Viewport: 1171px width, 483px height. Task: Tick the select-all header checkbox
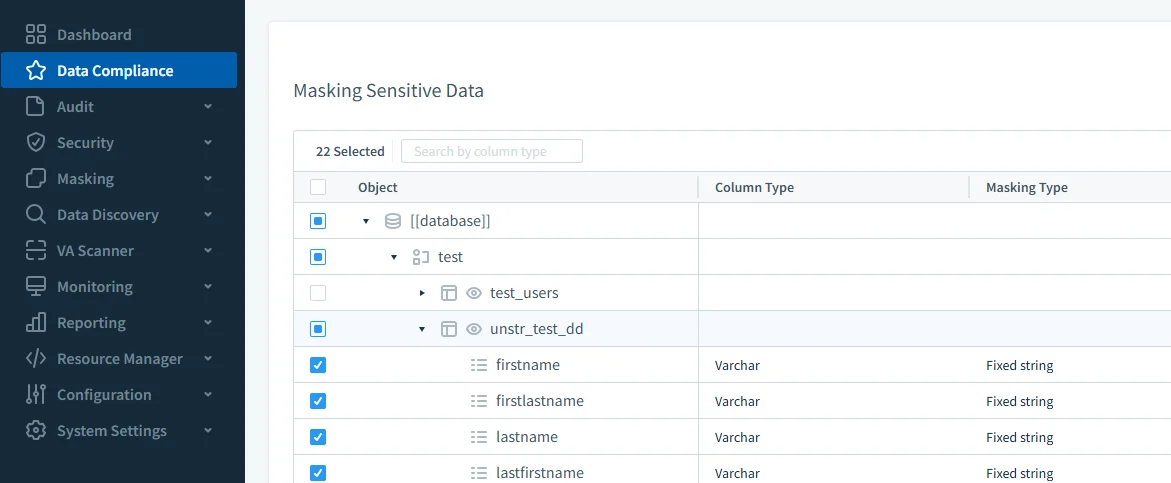318,187
